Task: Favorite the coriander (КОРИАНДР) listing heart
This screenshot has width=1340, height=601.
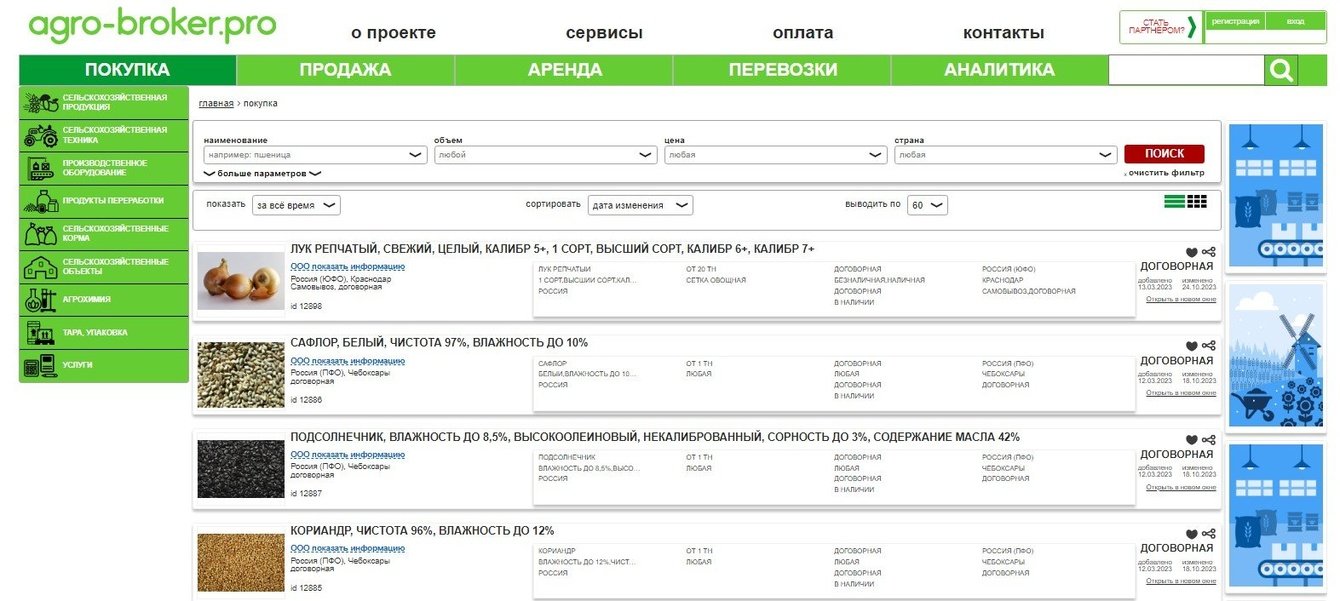Action: (1191, 534)
